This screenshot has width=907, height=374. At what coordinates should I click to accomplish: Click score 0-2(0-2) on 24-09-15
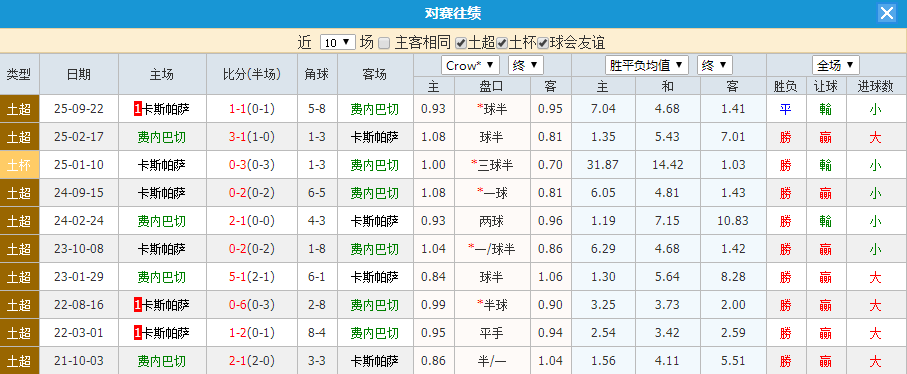(x=252, y=193)
